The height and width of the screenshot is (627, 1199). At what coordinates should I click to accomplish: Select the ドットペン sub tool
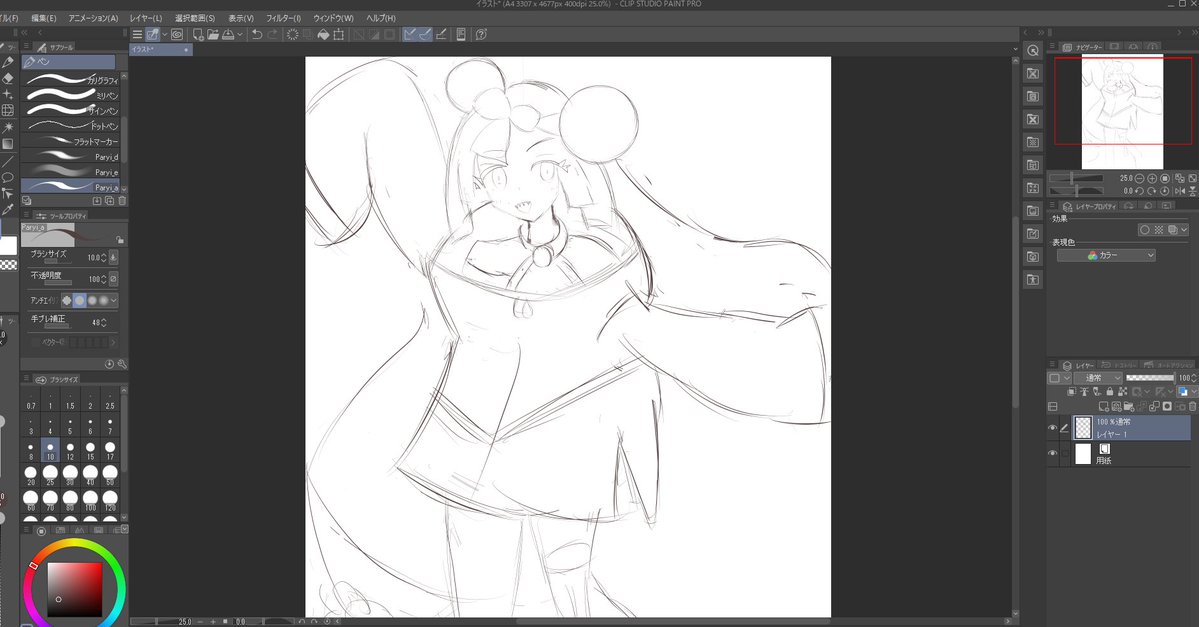70,125
